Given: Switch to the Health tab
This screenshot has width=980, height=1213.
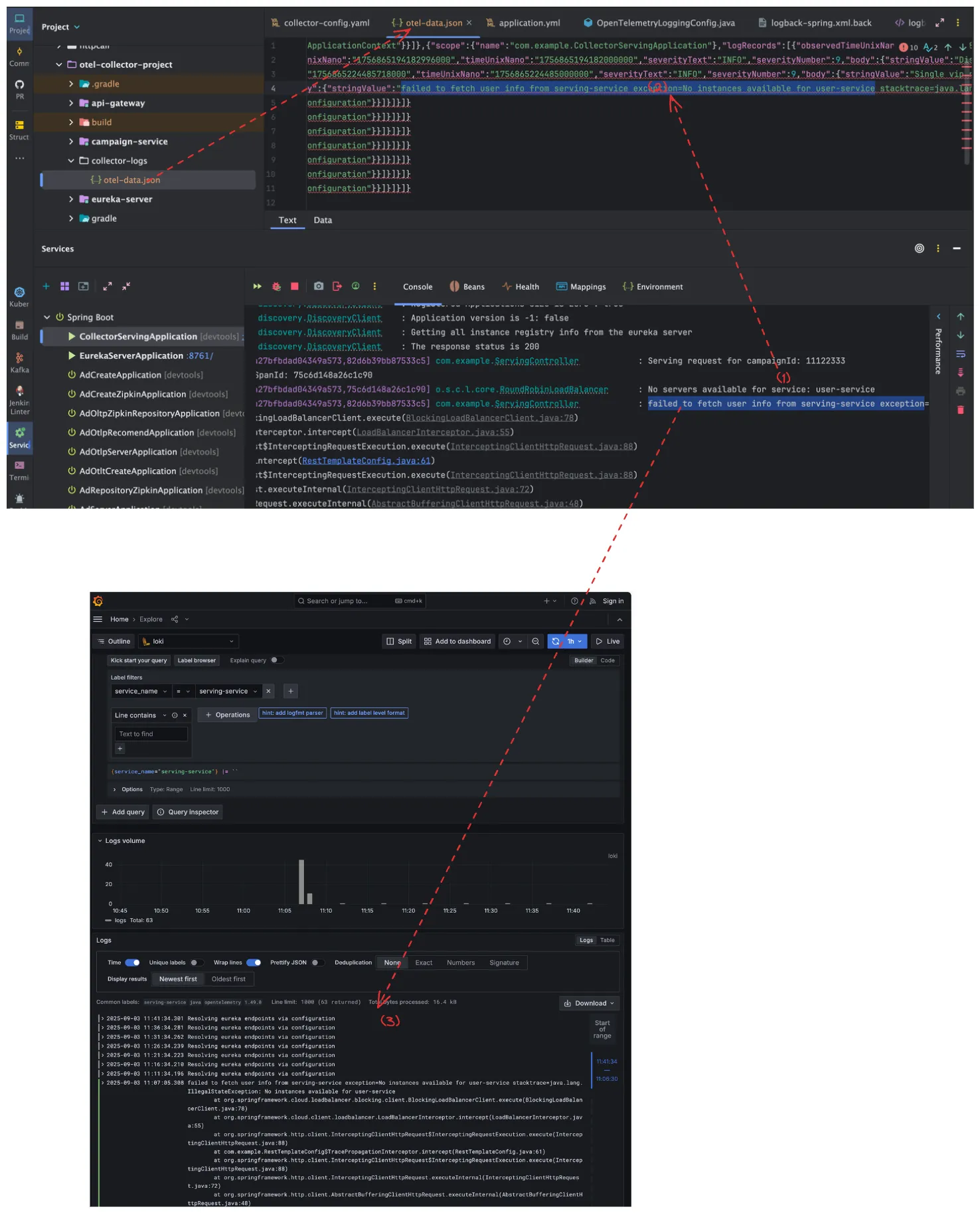Looking at the screenshot, I should pyautogui.click(x=521, y=287).
